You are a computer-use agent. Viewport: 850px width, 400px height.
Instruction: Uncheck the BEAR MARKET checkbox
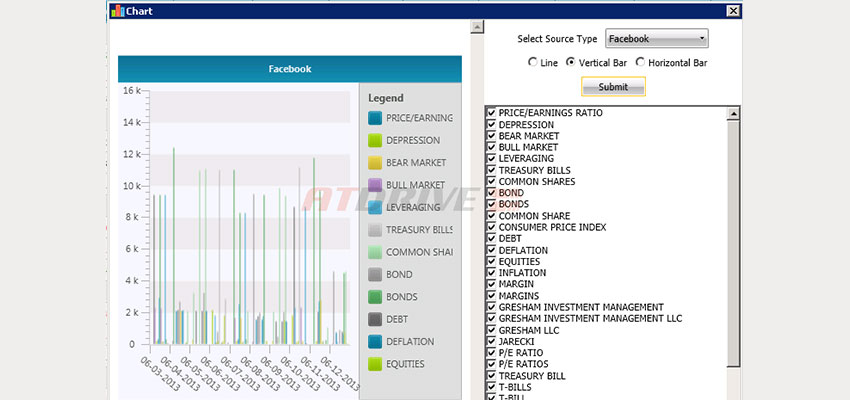coord(492,136)
